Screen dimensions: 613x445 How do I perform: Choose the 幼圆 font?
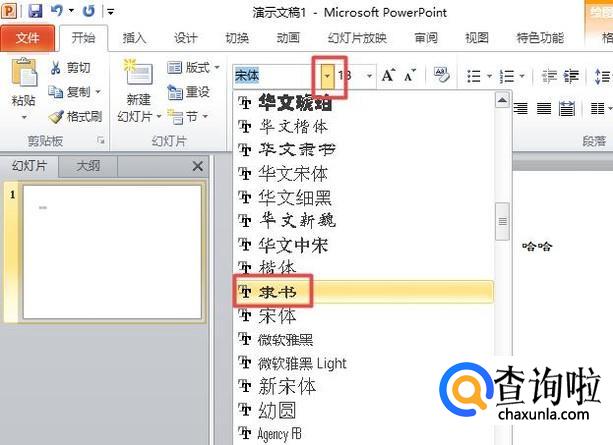[x=363, y=411]
